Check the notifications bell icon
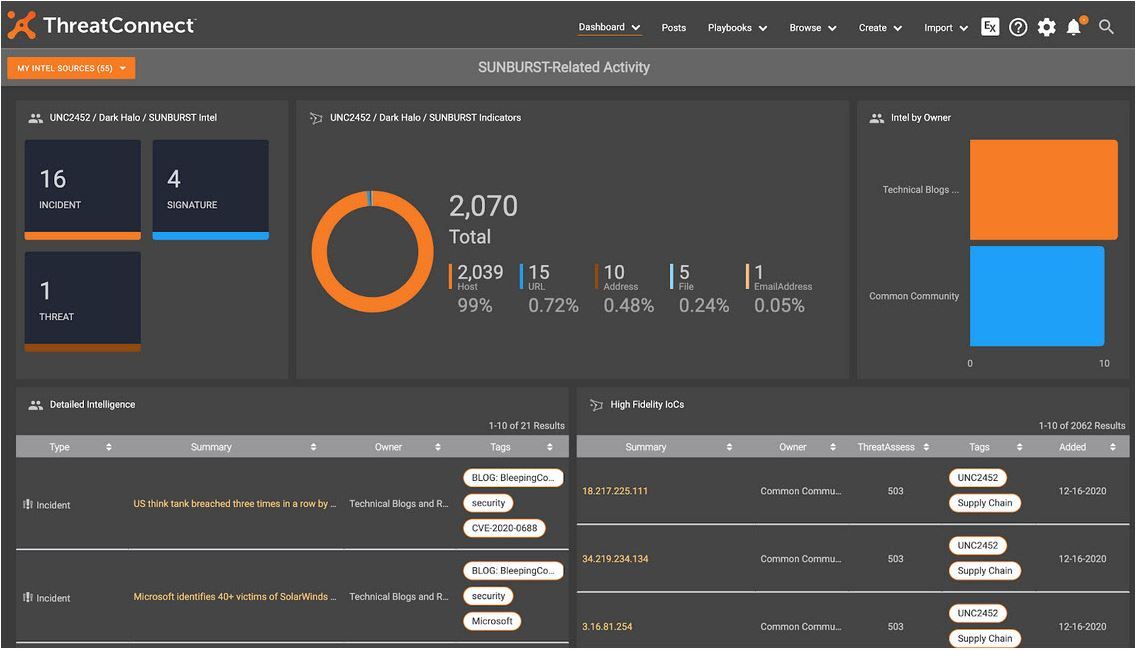Image resolution: width=1136 pixels, height=650 pixels. click(1074, 27)
